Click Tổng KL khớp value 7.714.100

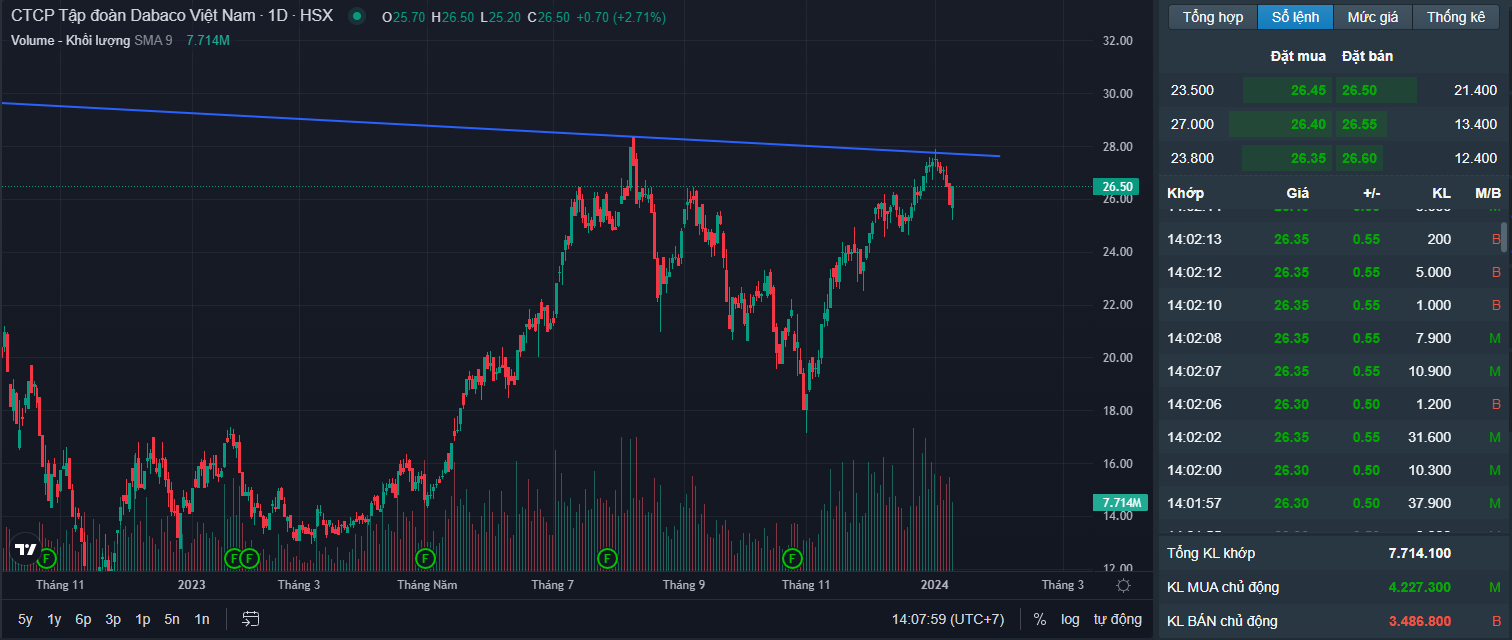[x=1420, y=553]
